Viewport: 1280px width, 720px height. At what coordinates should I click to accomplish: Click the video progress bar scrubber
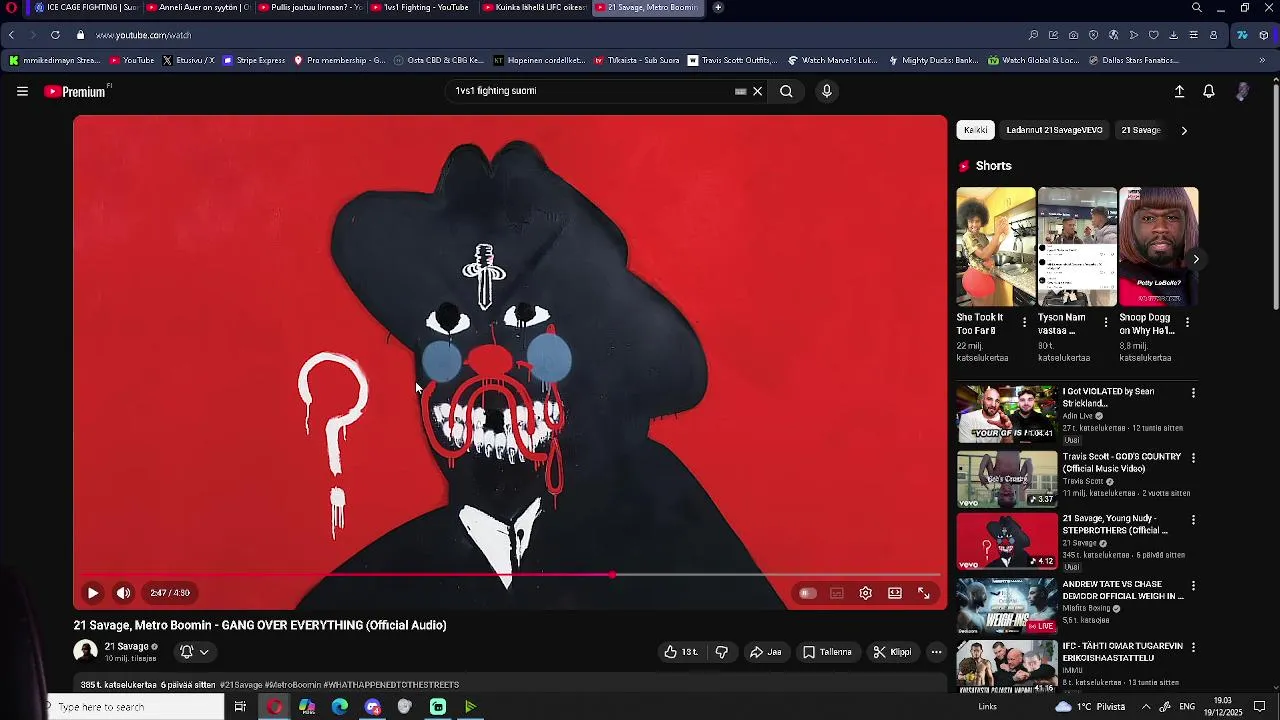612,575
